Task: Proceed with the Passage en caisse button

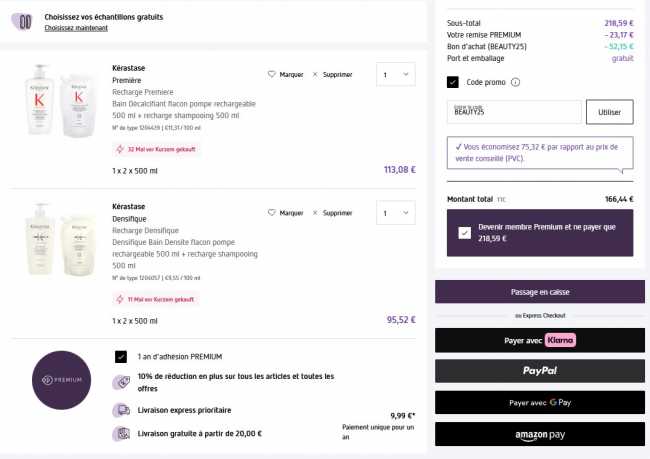Action: 539,292
